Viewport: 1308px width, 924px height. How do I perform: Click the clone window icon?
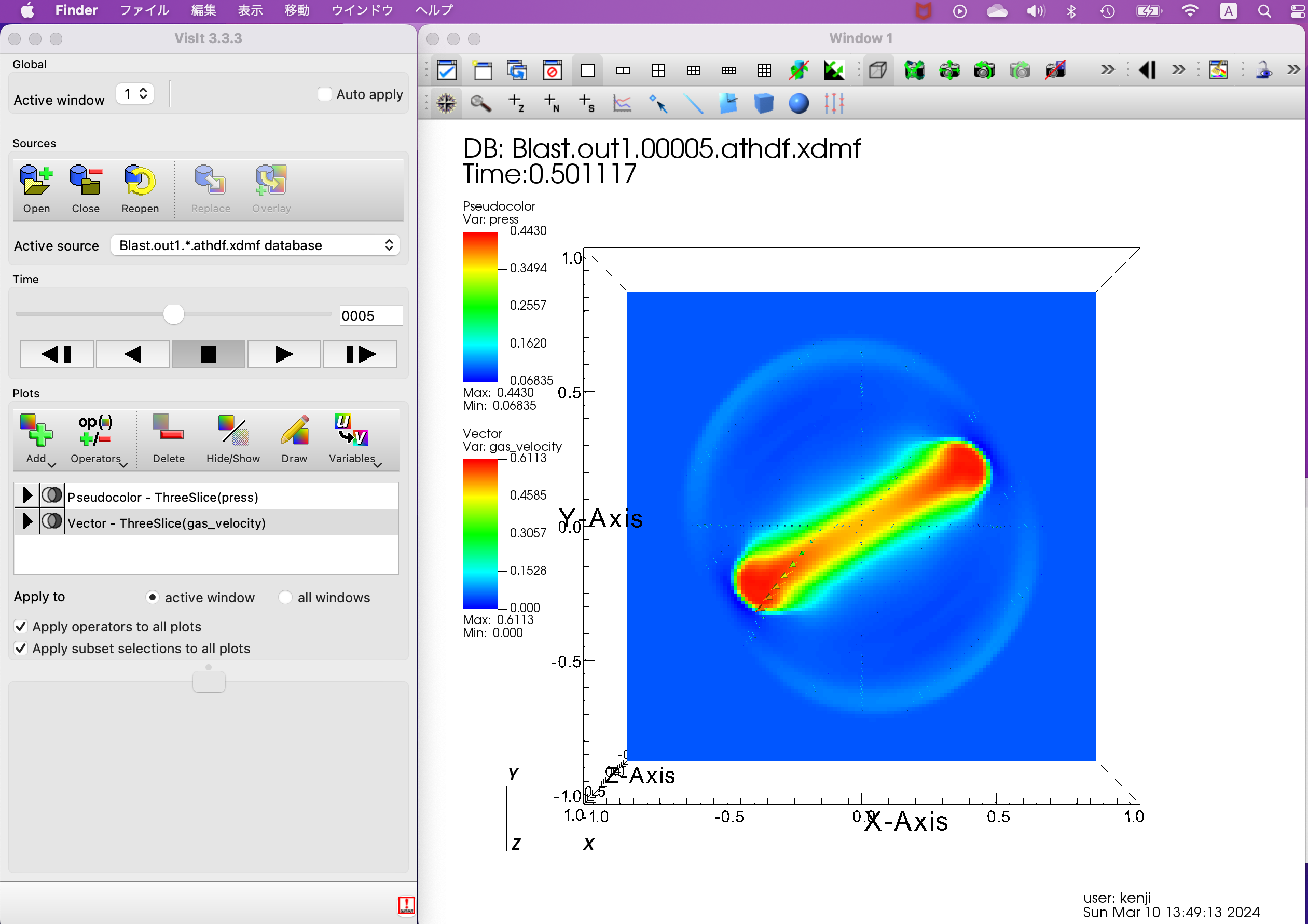coord(517,71)
